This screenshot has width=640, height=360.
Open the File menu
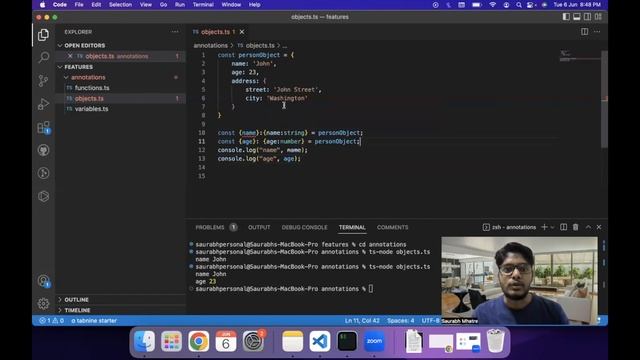[x=79, y=4]
